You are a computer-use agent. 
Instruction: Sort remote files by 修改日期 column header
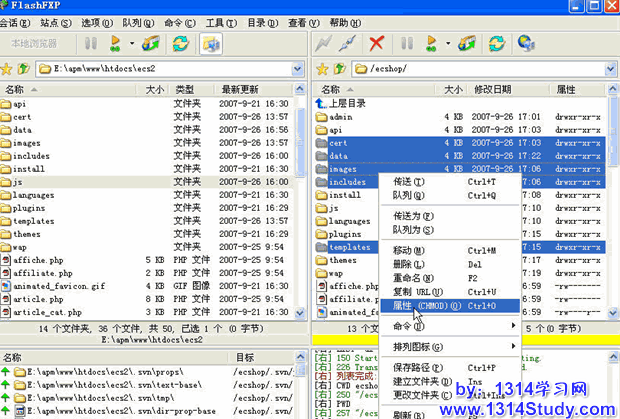click(492, 89)
